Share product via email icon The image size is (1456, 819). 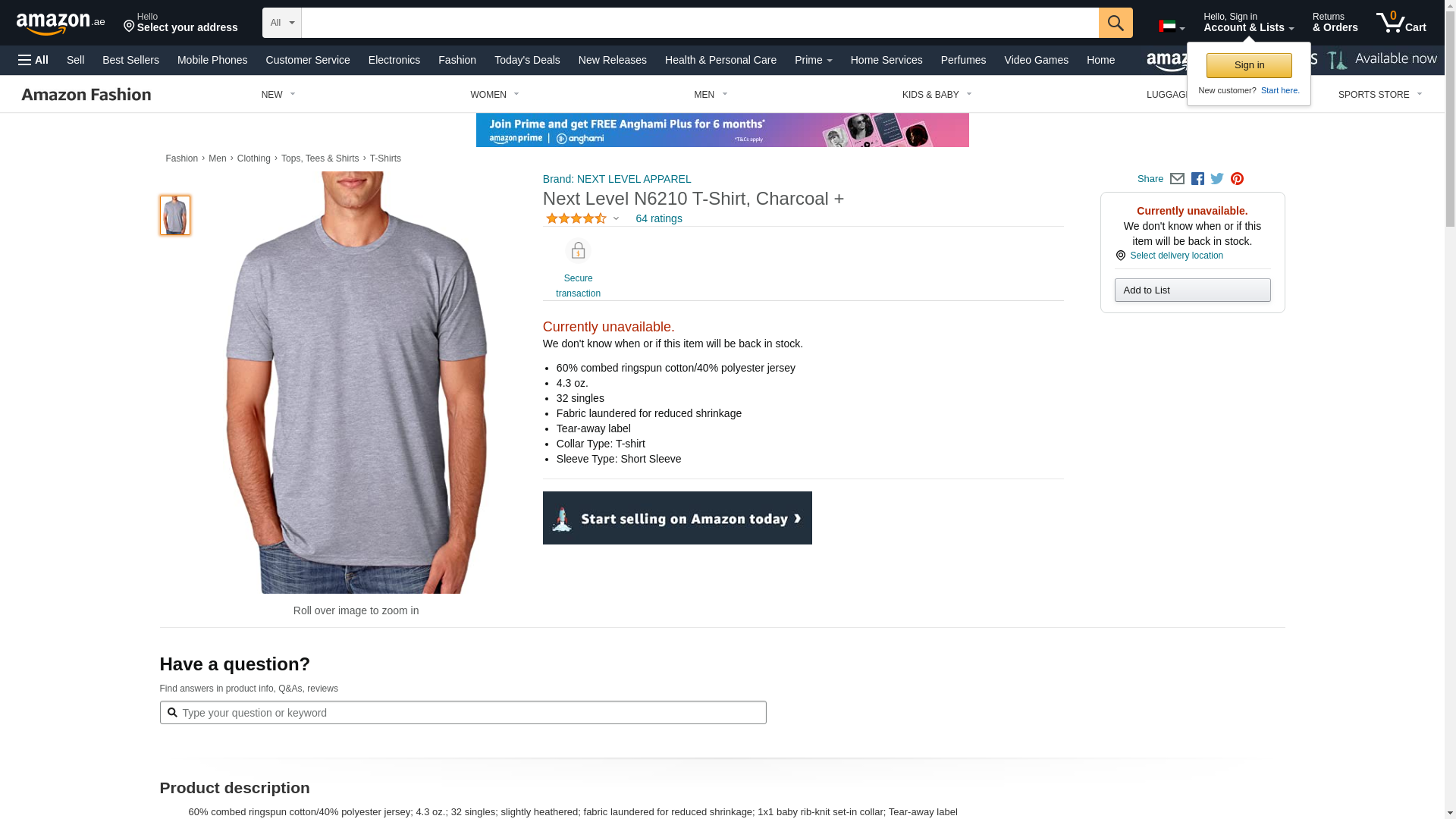(1177, 179)
